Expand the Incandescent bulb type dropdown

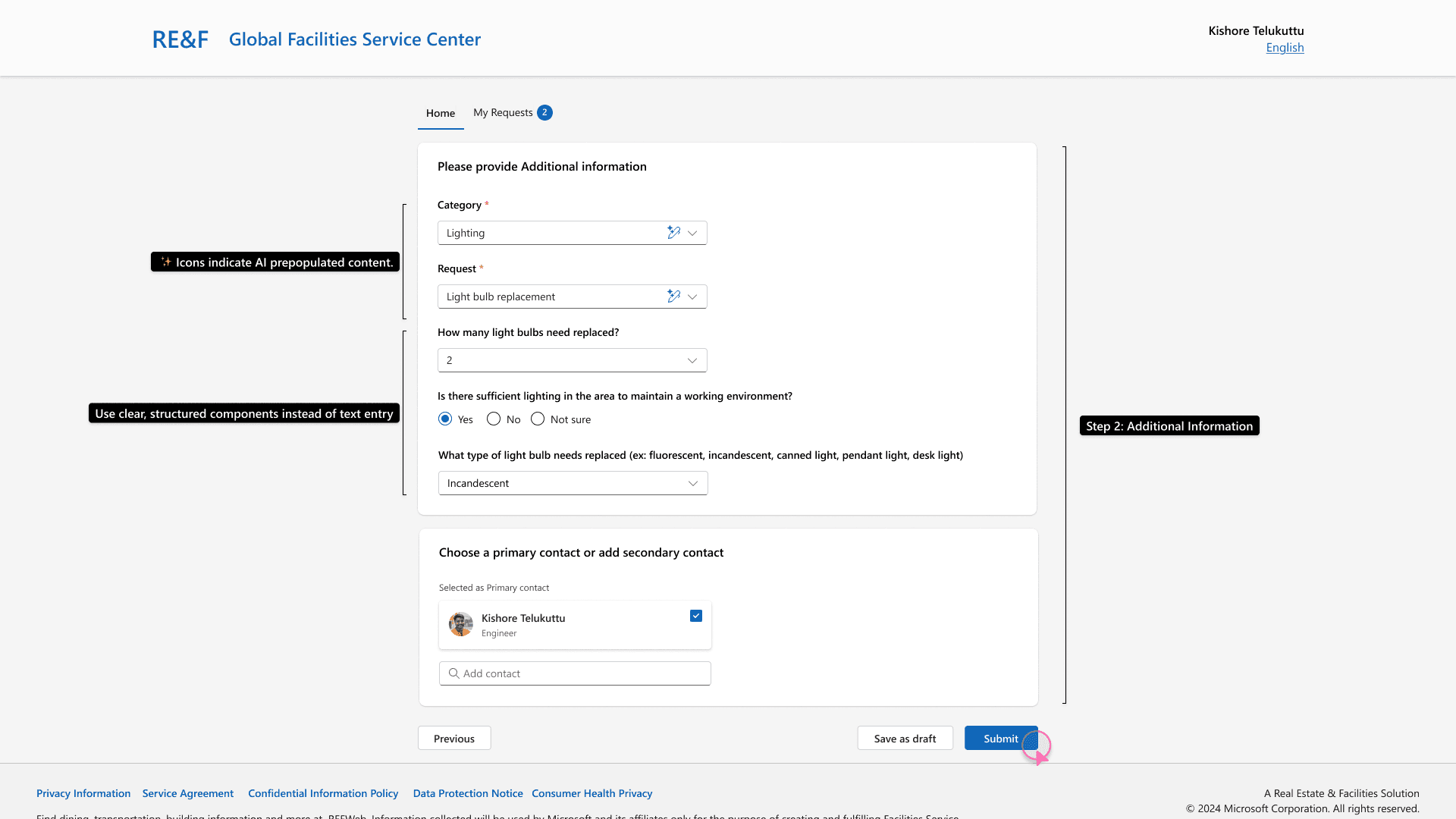coord(573,483)
